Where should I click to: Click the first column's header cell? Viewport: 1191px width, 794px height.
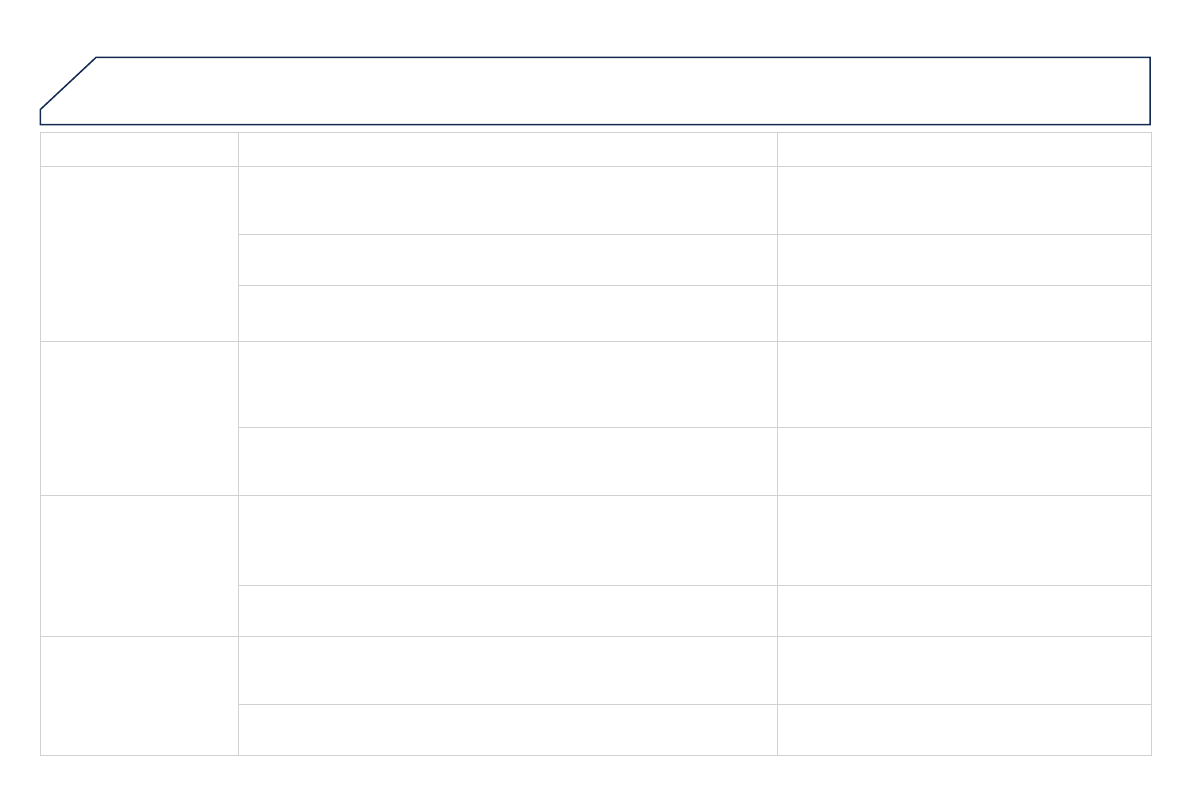[x=139, y=149]
